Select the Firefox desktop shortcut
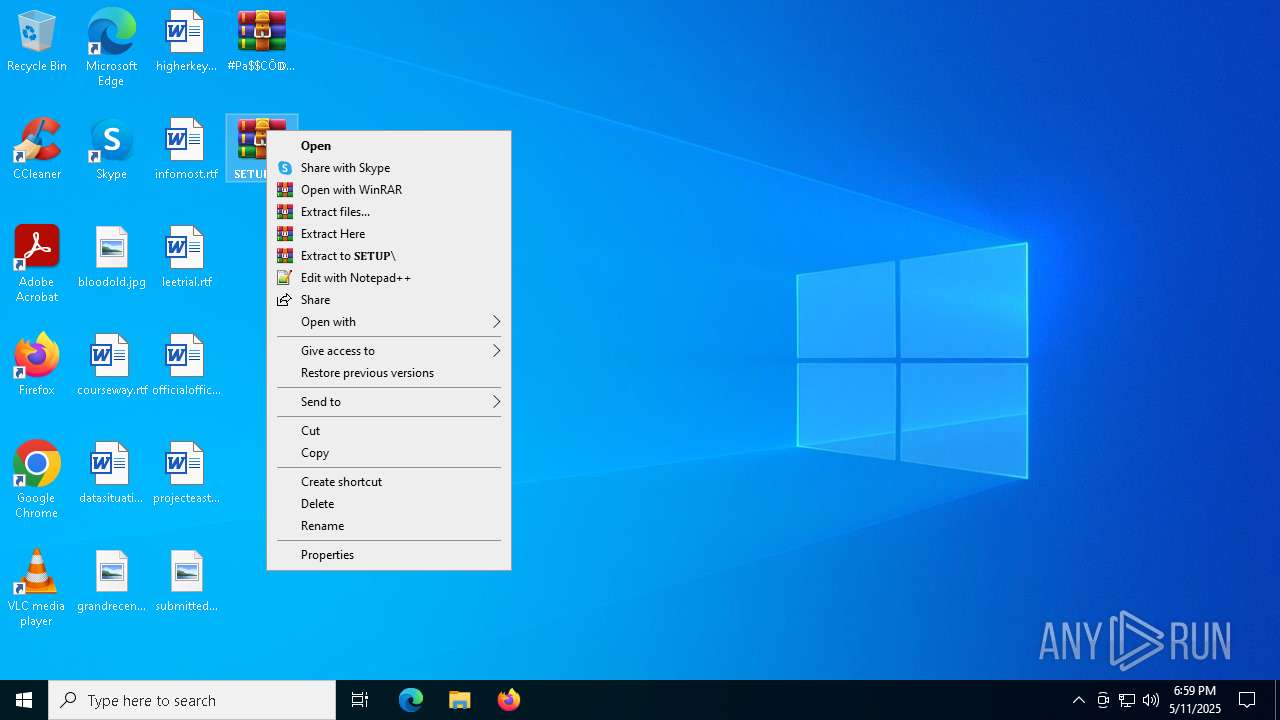The width and height of the screenshot is (1280, 720). [37, 366]
